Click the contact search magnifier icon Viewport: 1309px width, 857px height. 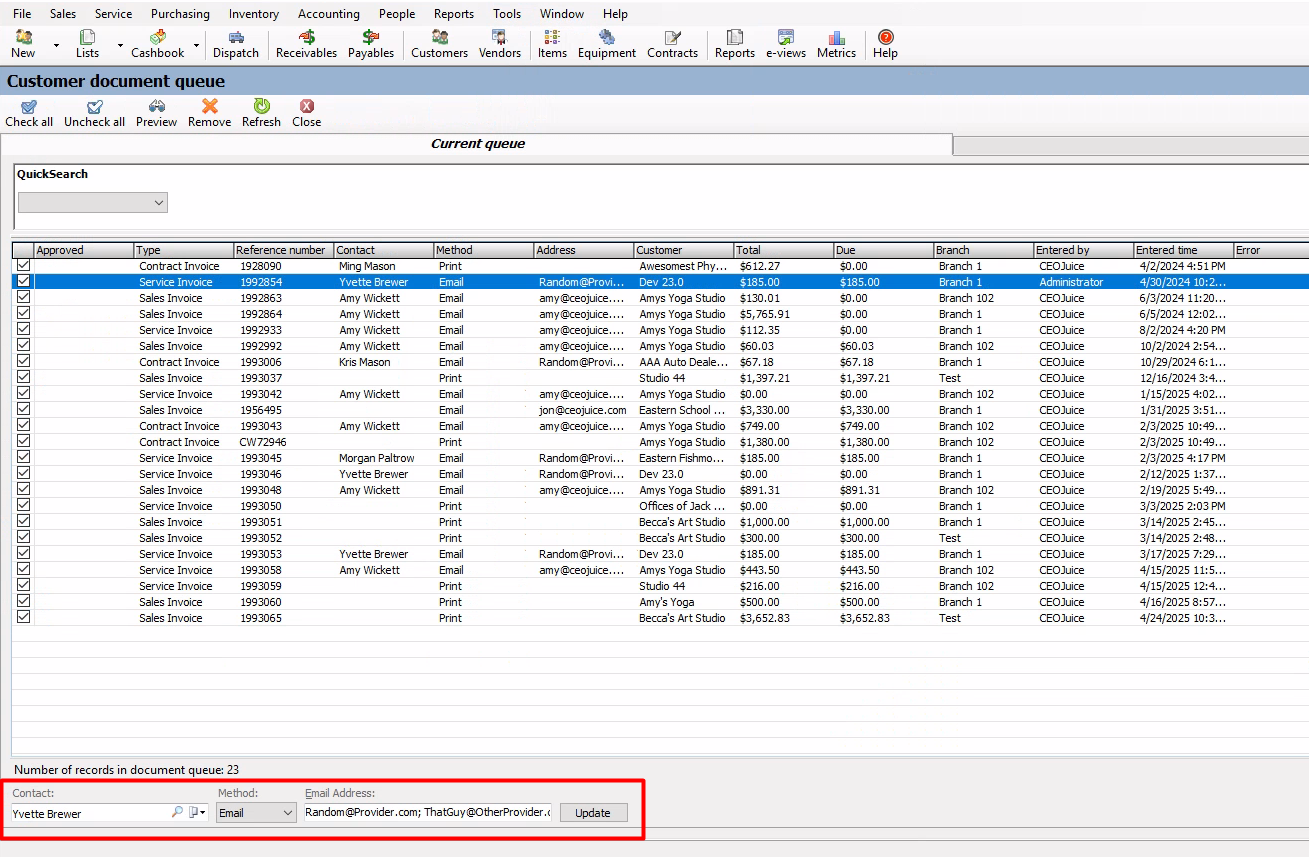point(177,813)
